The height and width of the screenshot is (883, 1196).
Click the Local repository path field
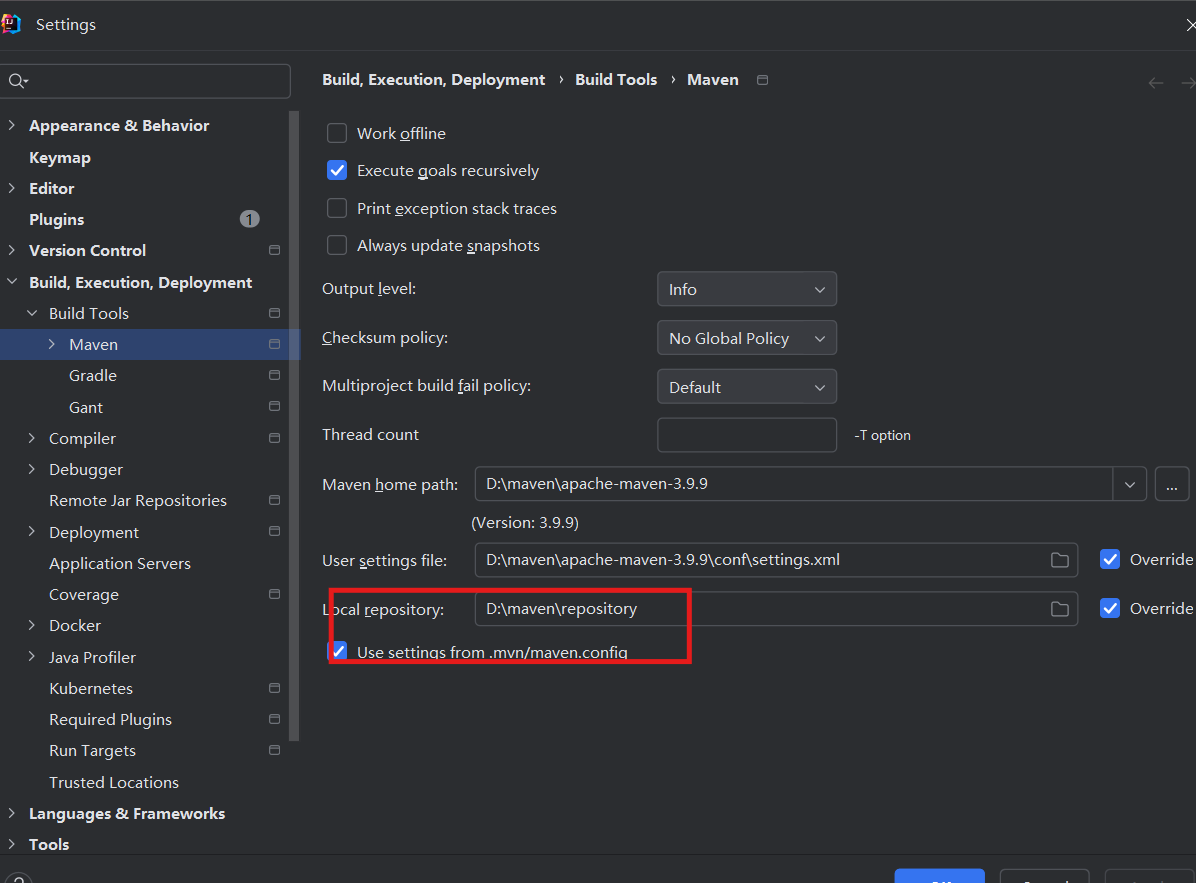point(776,608)
